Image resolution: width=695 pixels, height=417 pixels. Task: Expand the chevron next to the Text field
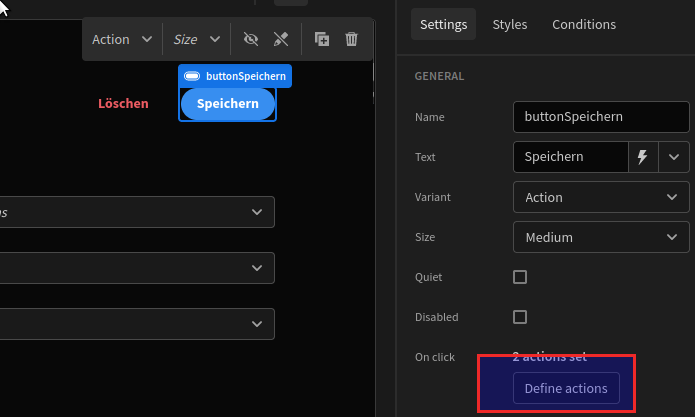674,157
